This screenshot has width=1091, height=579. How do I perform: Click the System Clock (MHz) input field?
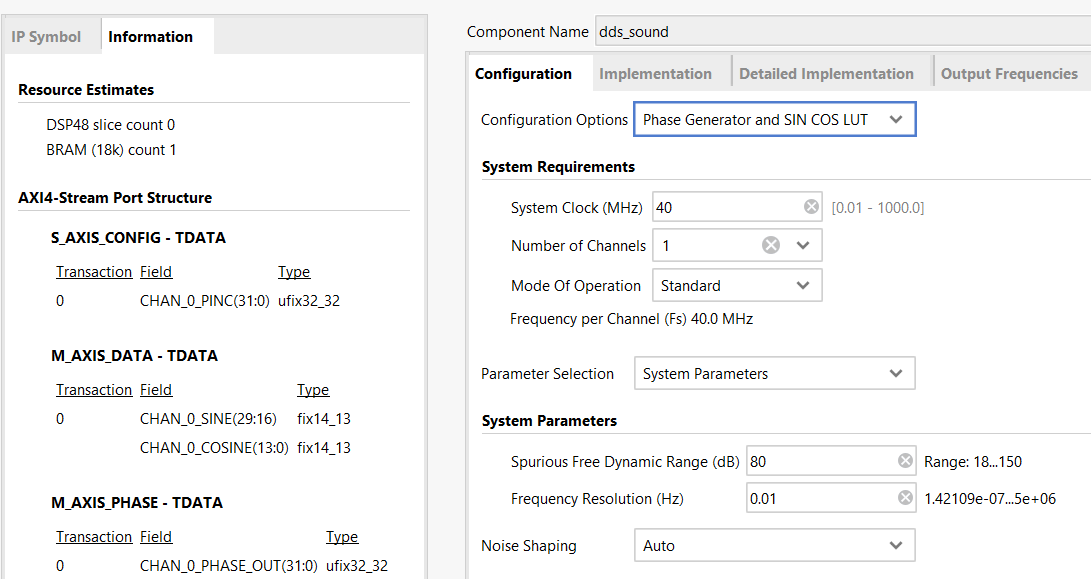(726, 208)
